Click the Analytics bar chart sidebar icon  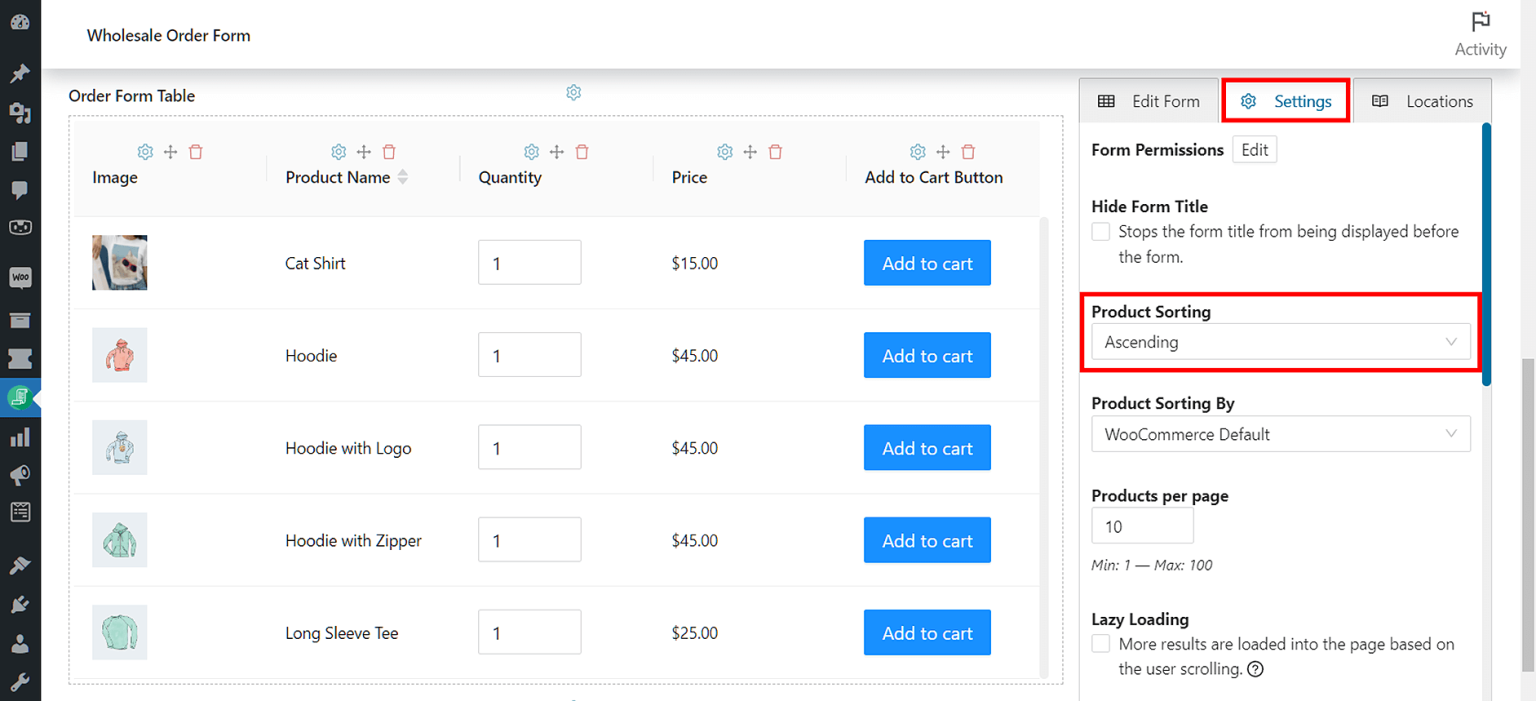(x=20, y=436)
